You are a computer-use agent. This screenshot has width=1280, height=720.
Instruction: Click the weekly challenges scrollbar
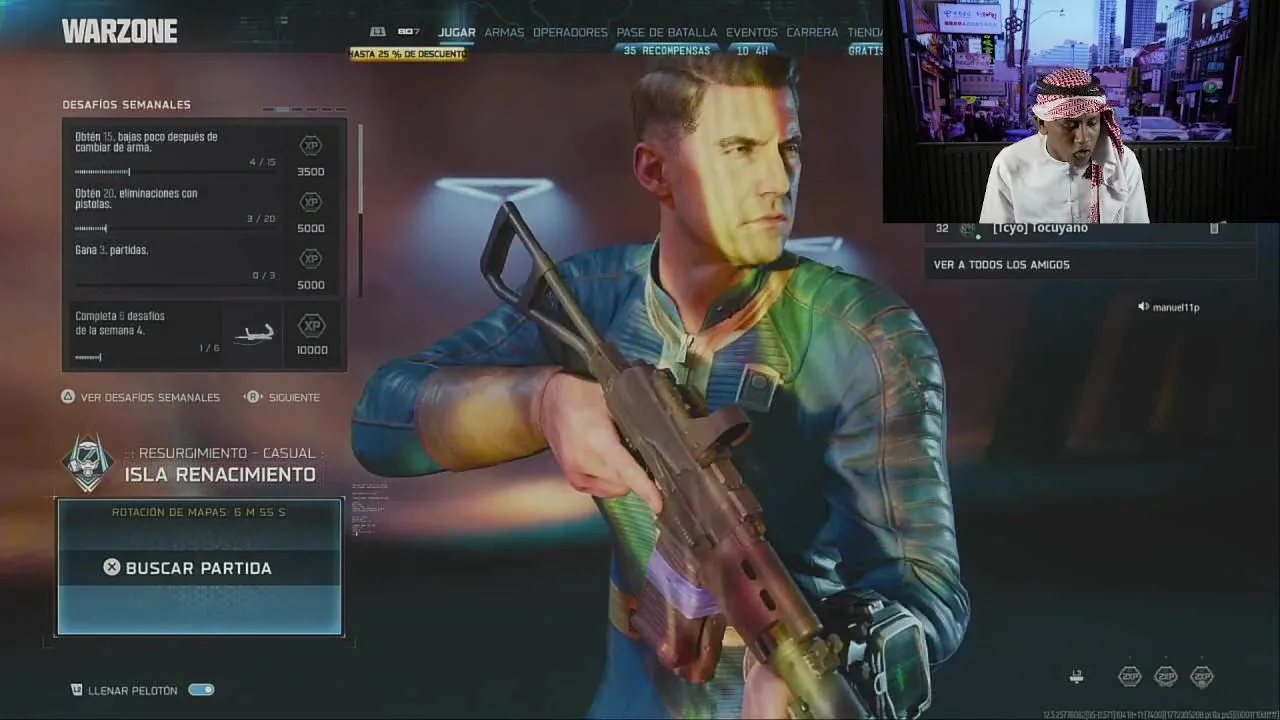coord(360,210)
